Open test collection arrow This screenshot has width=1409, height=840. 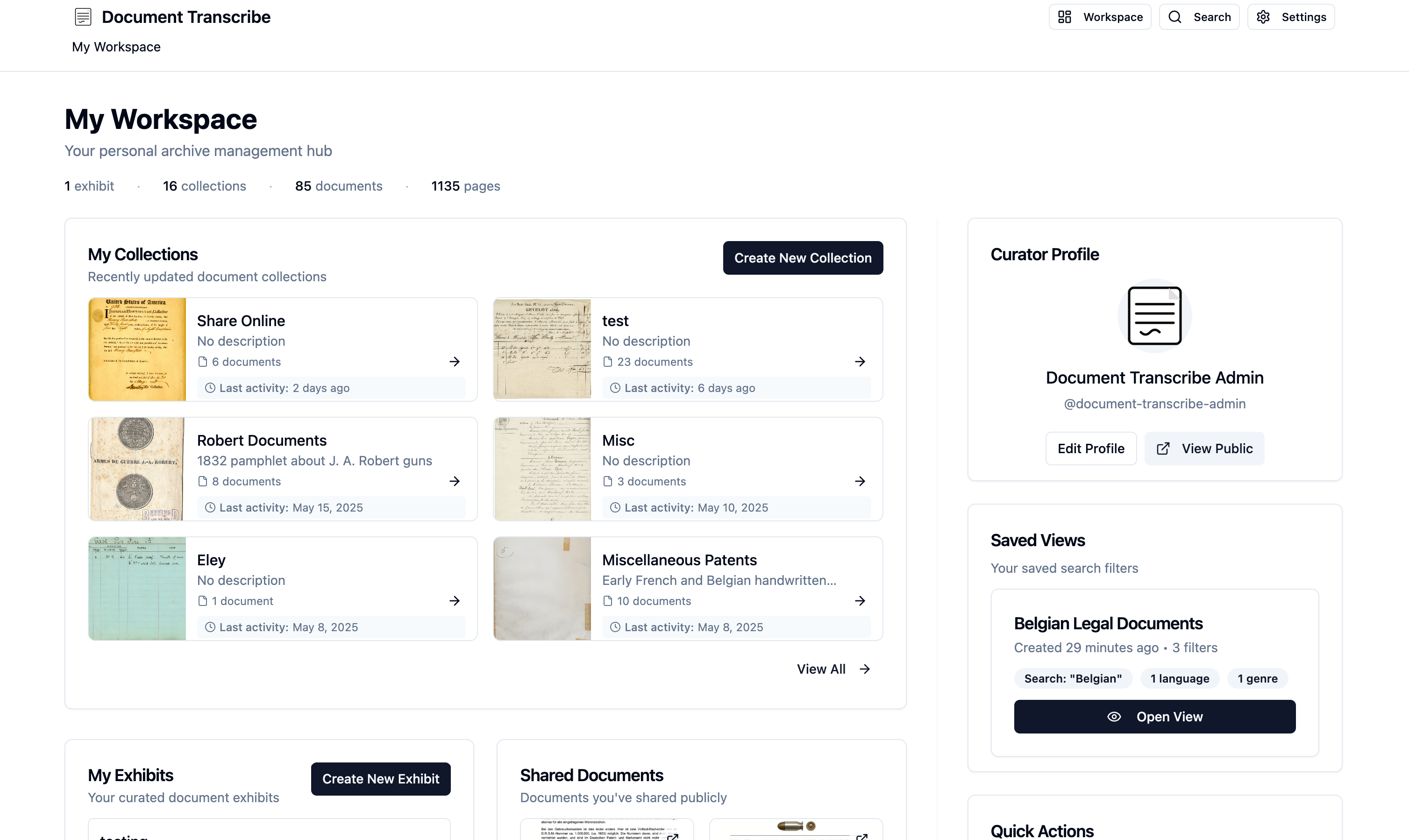(x=860, y=362)
